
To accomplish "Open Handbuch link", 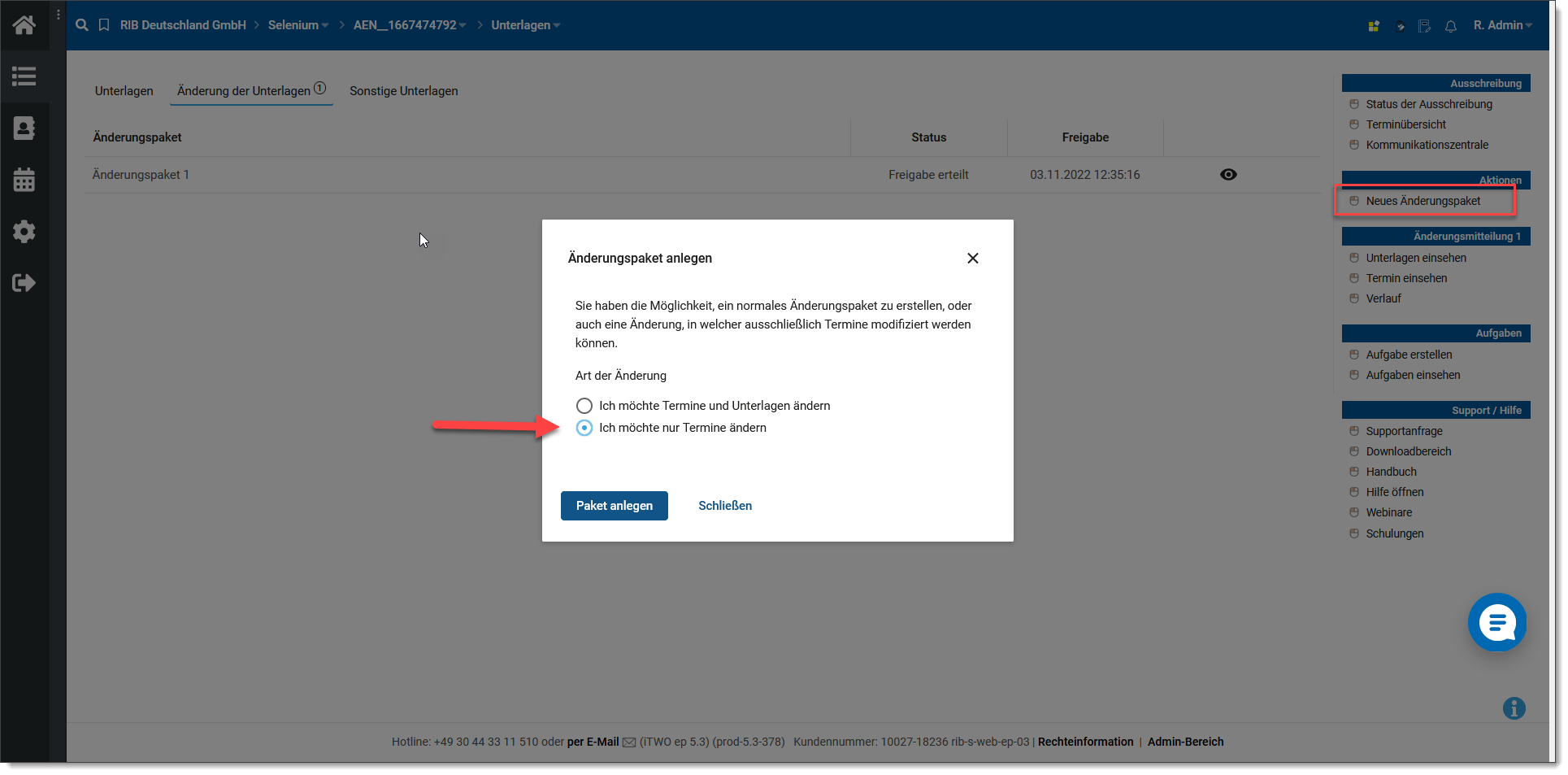I will pyautogui.click(x=1391, y=472).
